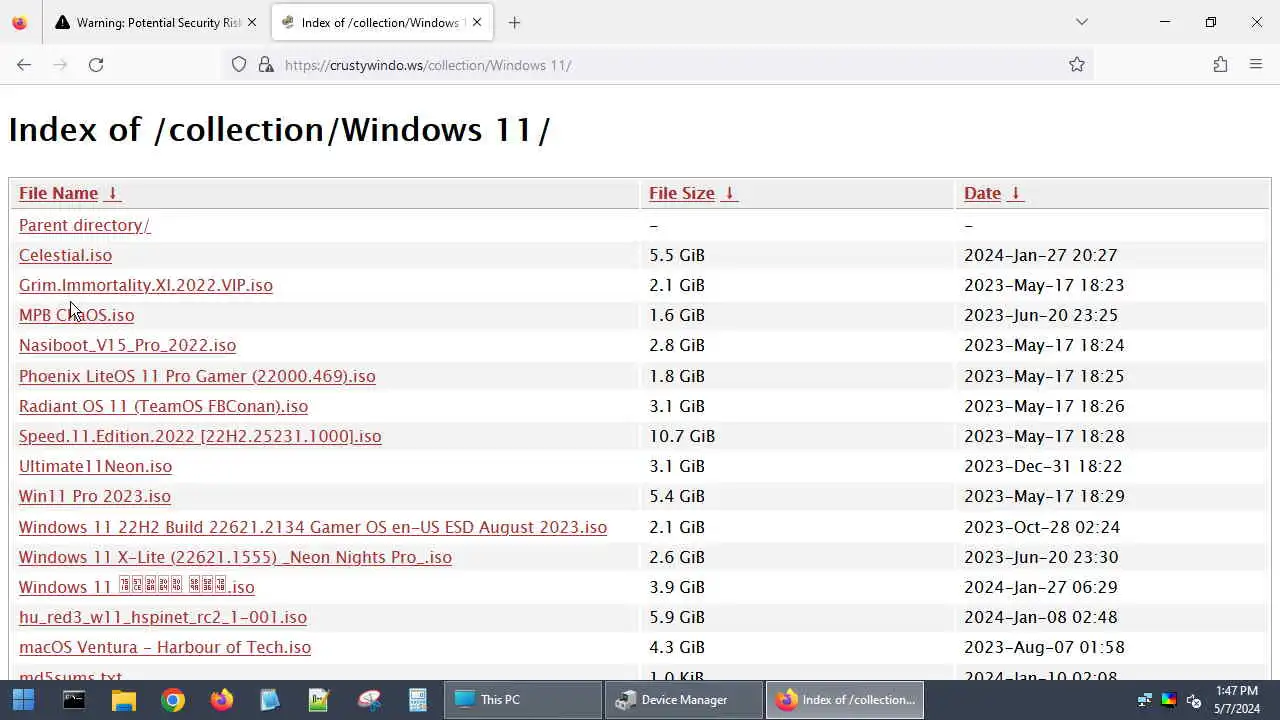Screen dimensions: 1280x720
Task: Select the Index of /collection/Windows tab
Action: point(383,22)
